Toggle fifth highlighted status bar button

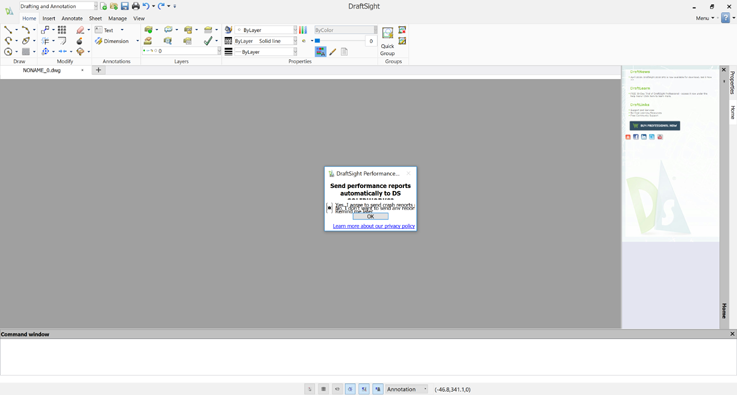364,389
